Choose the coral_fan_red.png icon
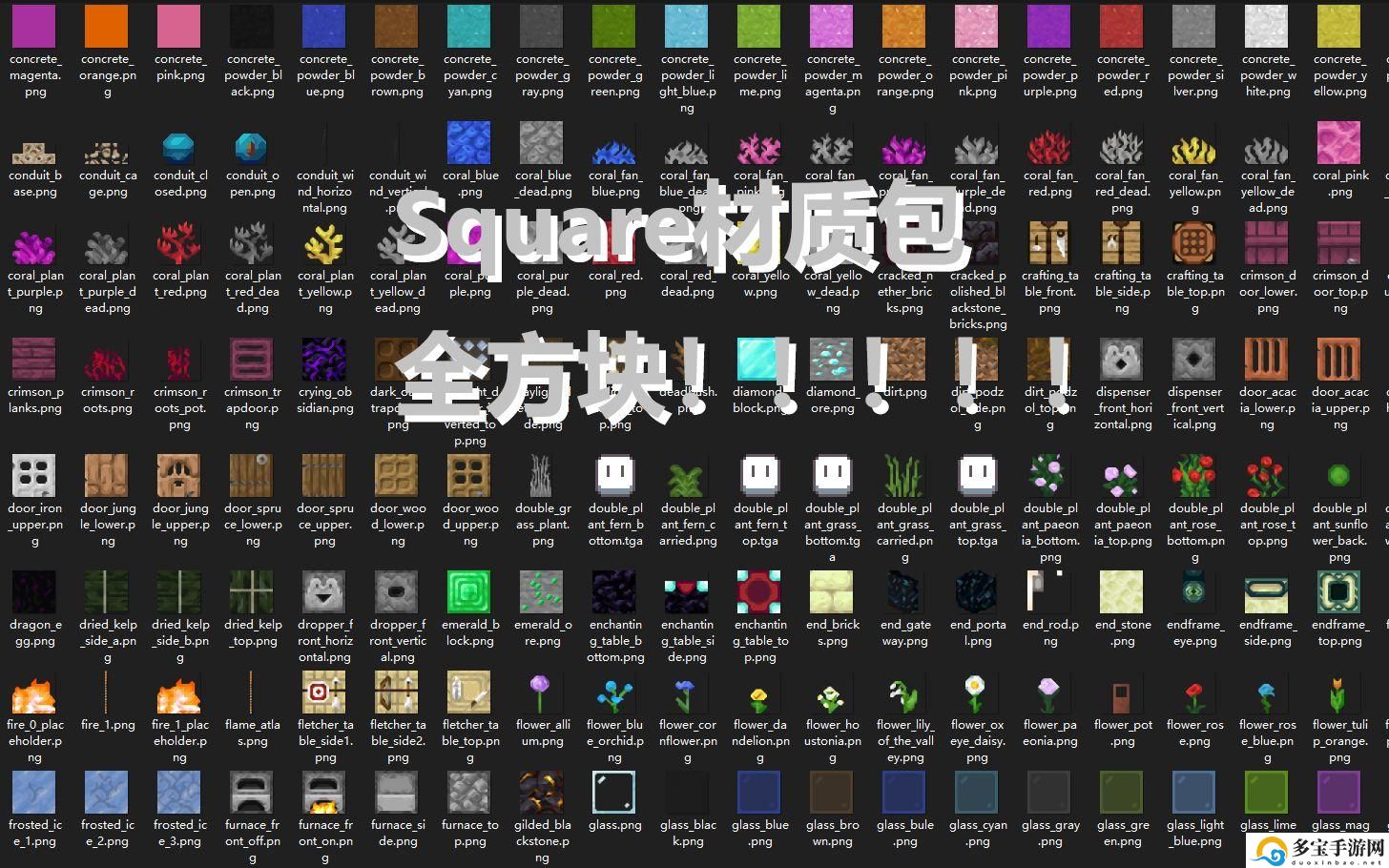The width and height of the screenshot is (1389, 868). [1049, 148]
